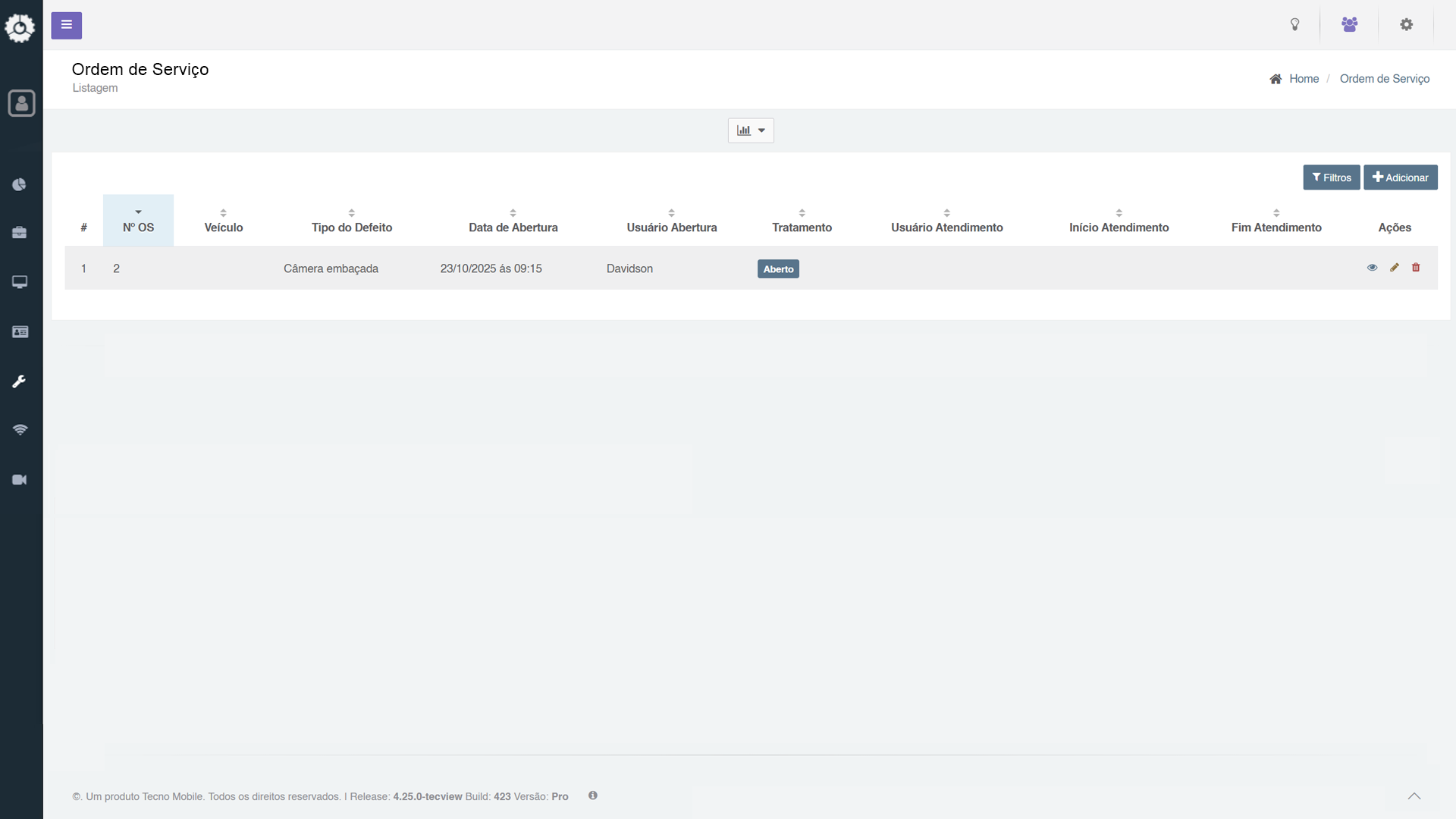
Task: Expand the chart options dropdown
Action: (751, 130)
